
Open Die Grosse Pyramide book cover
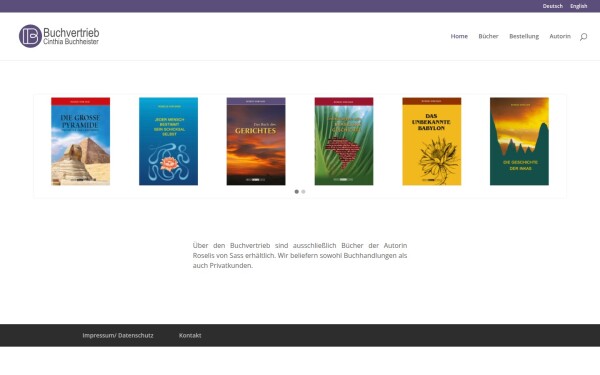point(81,141)
